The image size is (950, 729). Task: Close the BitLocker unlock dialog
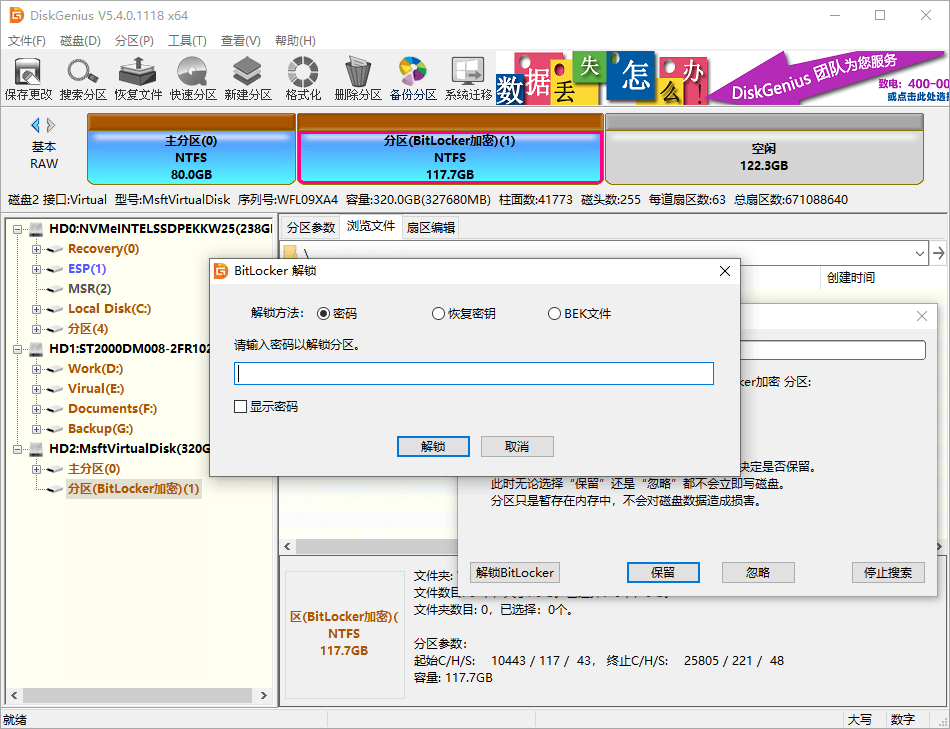pyautogui.click(x=725, y=271)
